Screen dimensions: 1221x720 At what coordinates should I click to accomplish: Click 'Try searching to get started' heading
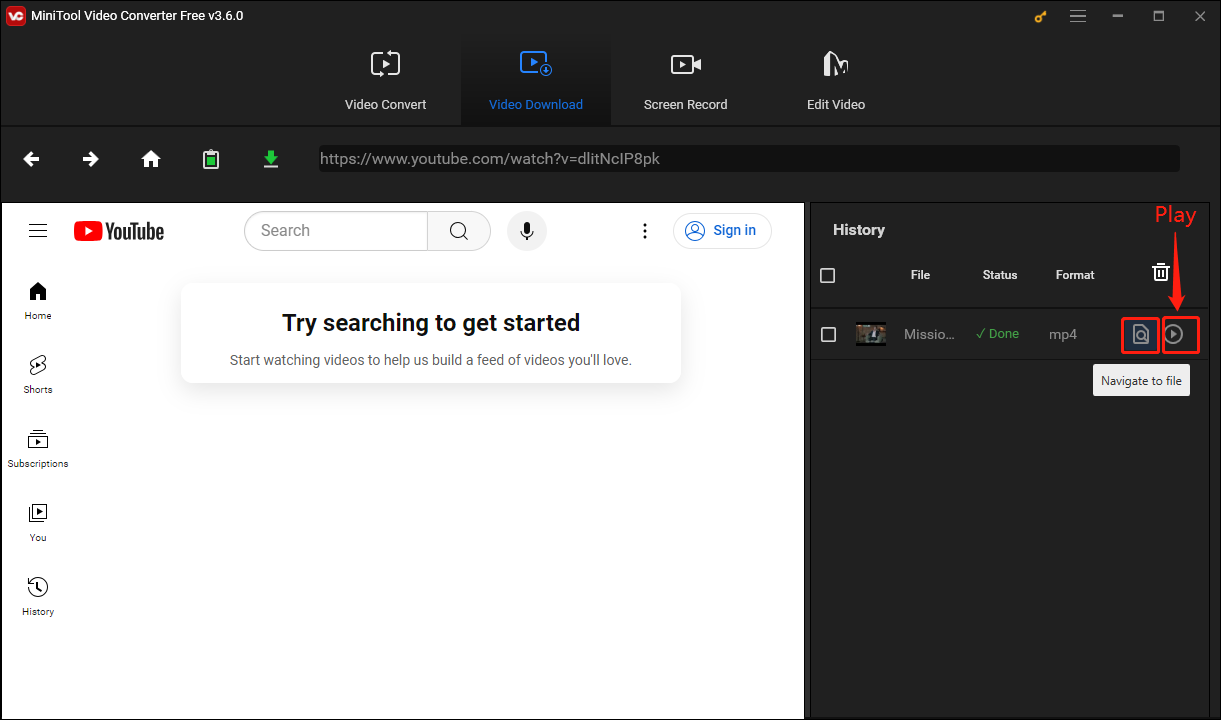coord(431,323)
